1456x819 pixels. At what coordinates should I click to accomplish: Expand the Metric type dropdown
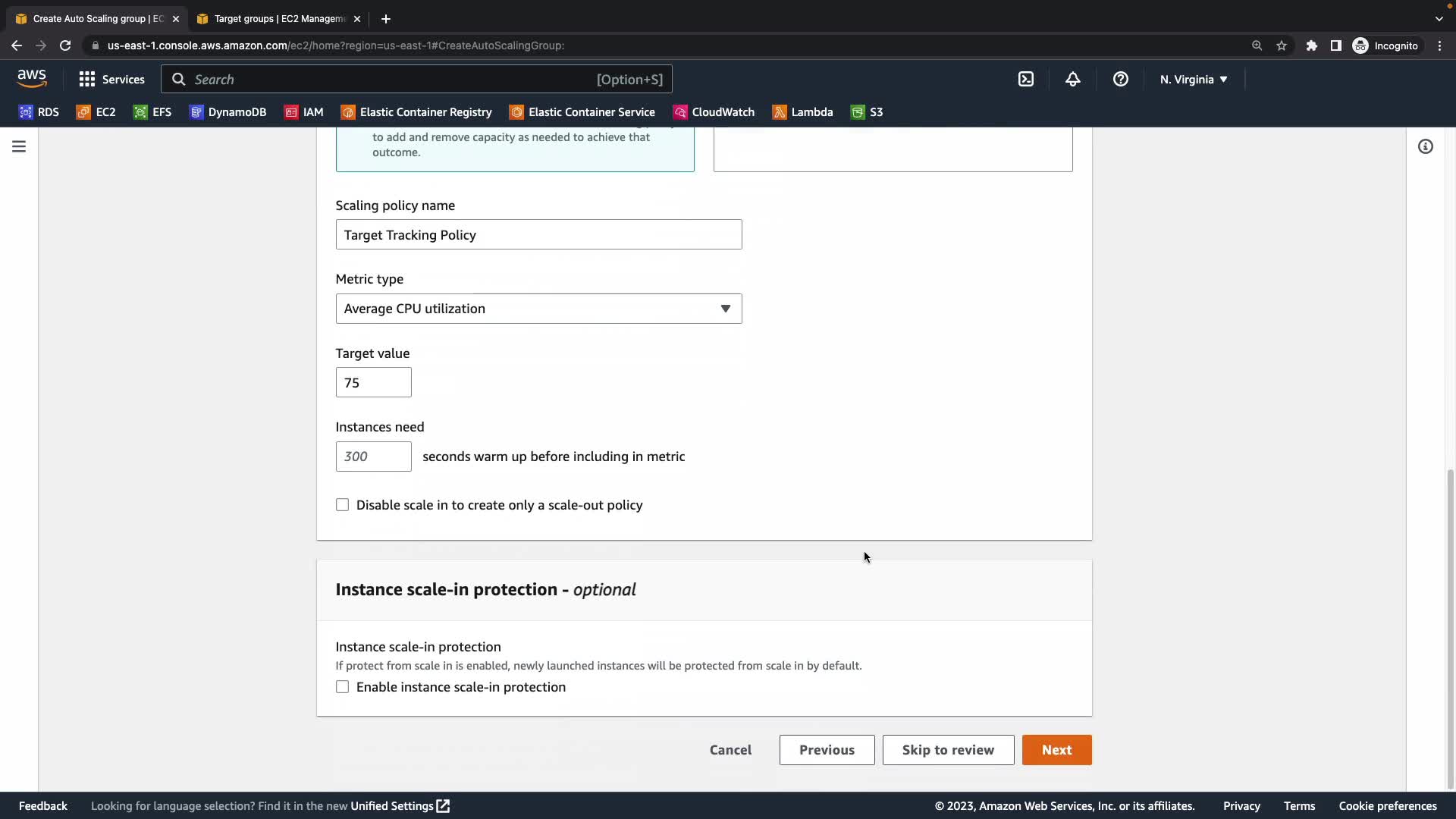coord(538,309)
